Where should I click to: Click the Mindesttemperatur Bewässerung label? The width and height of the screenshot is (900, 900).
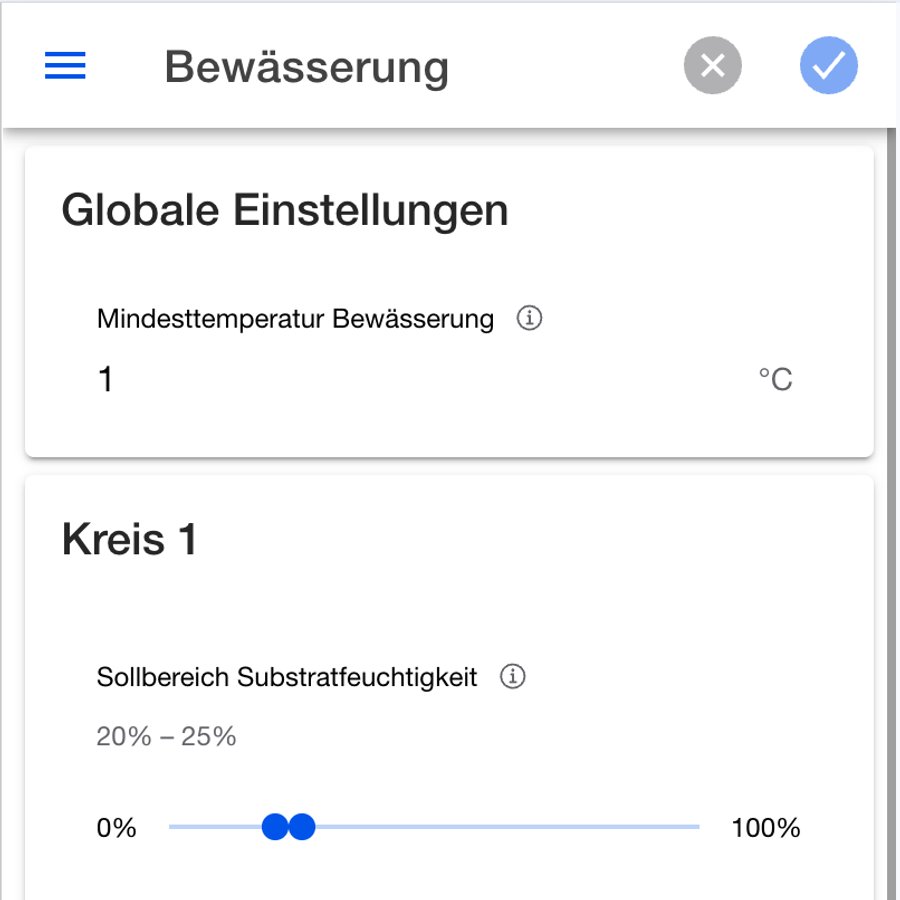[293, 318]
